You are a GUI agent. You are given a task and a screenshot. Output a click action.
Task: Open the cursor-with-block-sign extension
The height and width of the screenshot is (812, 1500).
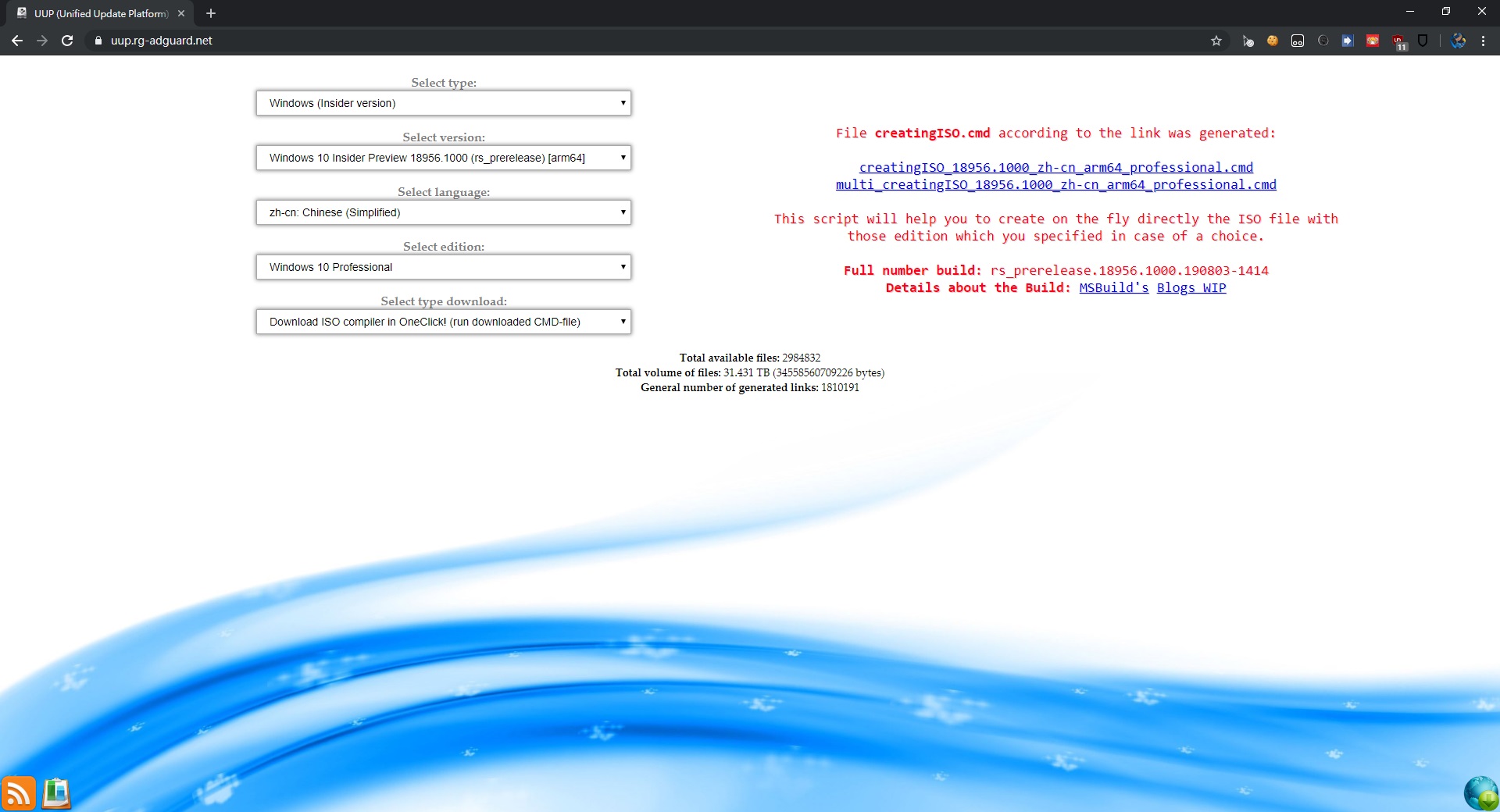pyautogui.click(x=1248, y=41)
